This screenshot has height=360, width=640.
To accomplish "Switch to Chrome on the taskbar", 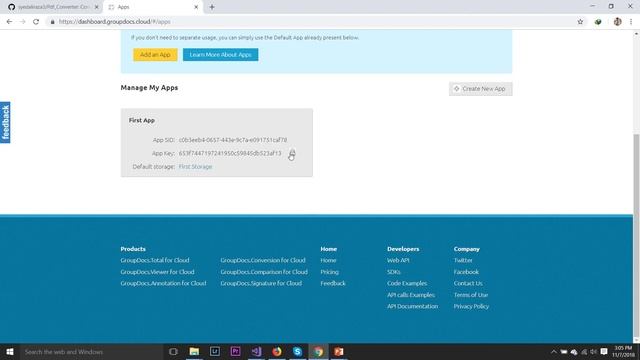I will [318, 352].
